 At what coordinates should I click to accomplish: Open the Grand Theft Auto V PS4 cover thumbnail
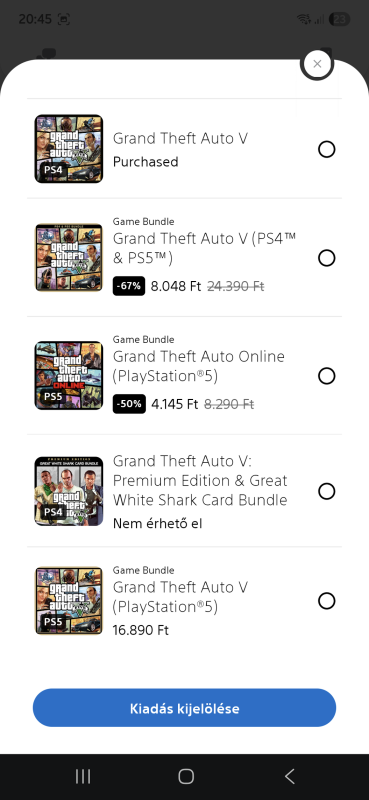[69, 148]
